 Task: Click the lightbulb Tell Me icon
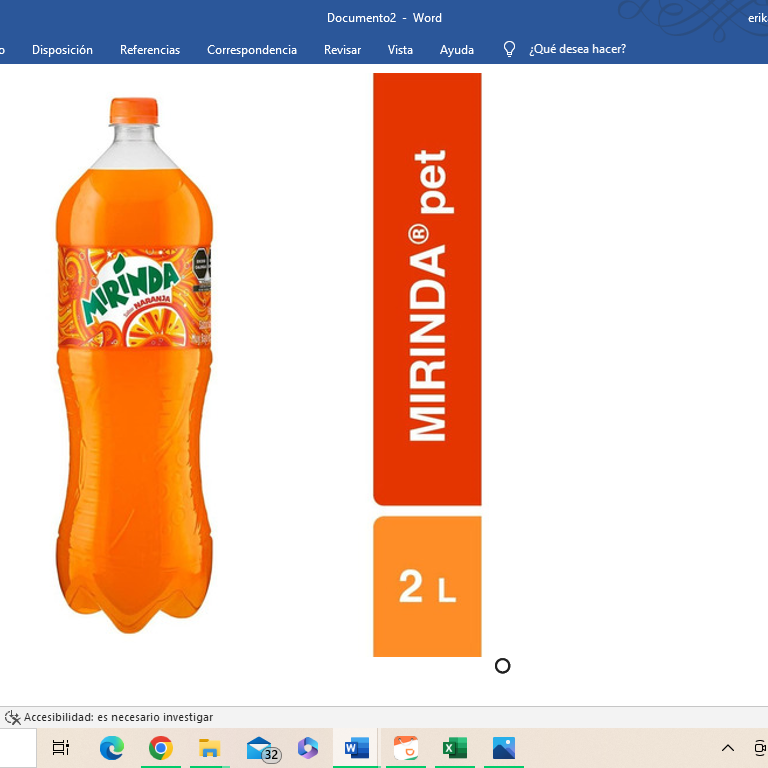(x=509, y=49)
